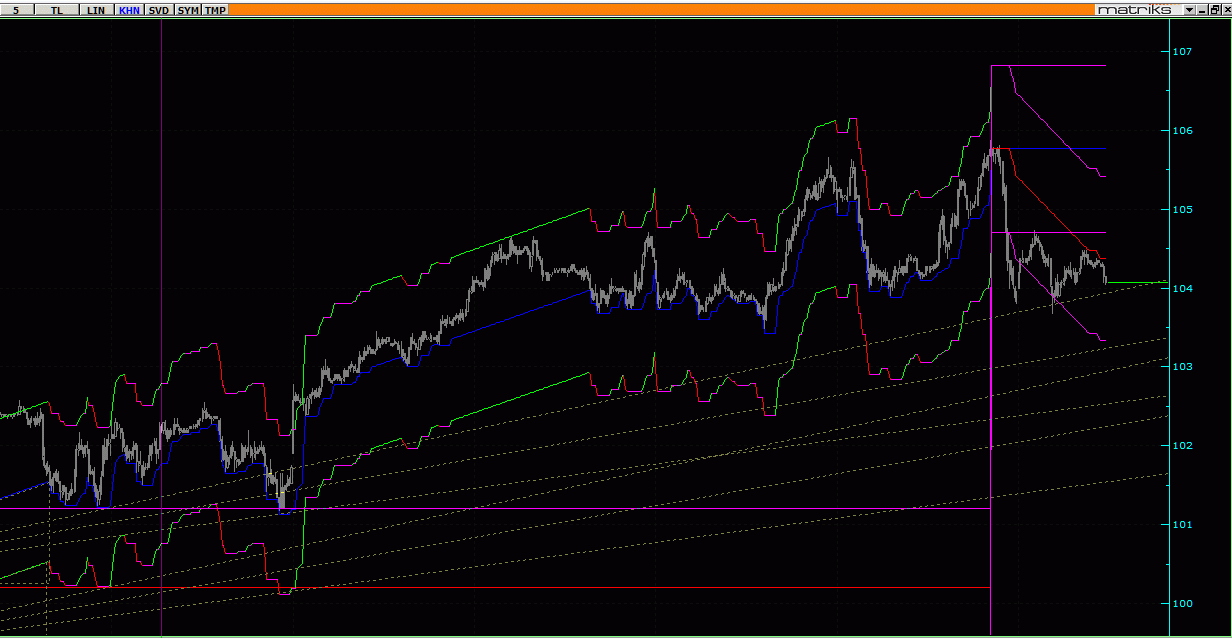Click the period button labeled 5
Image resolution: width=1232 pixels, height=639 pixels.
16,10
